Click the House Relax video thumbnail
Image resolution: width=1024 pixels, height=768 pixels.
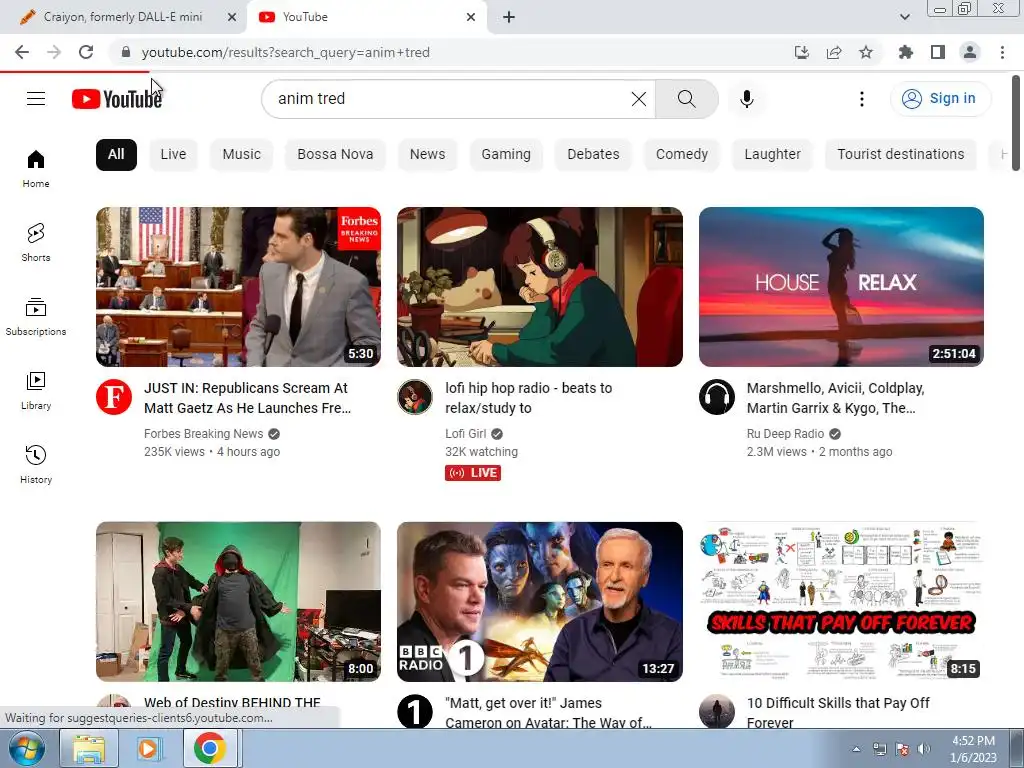(841, 287)
